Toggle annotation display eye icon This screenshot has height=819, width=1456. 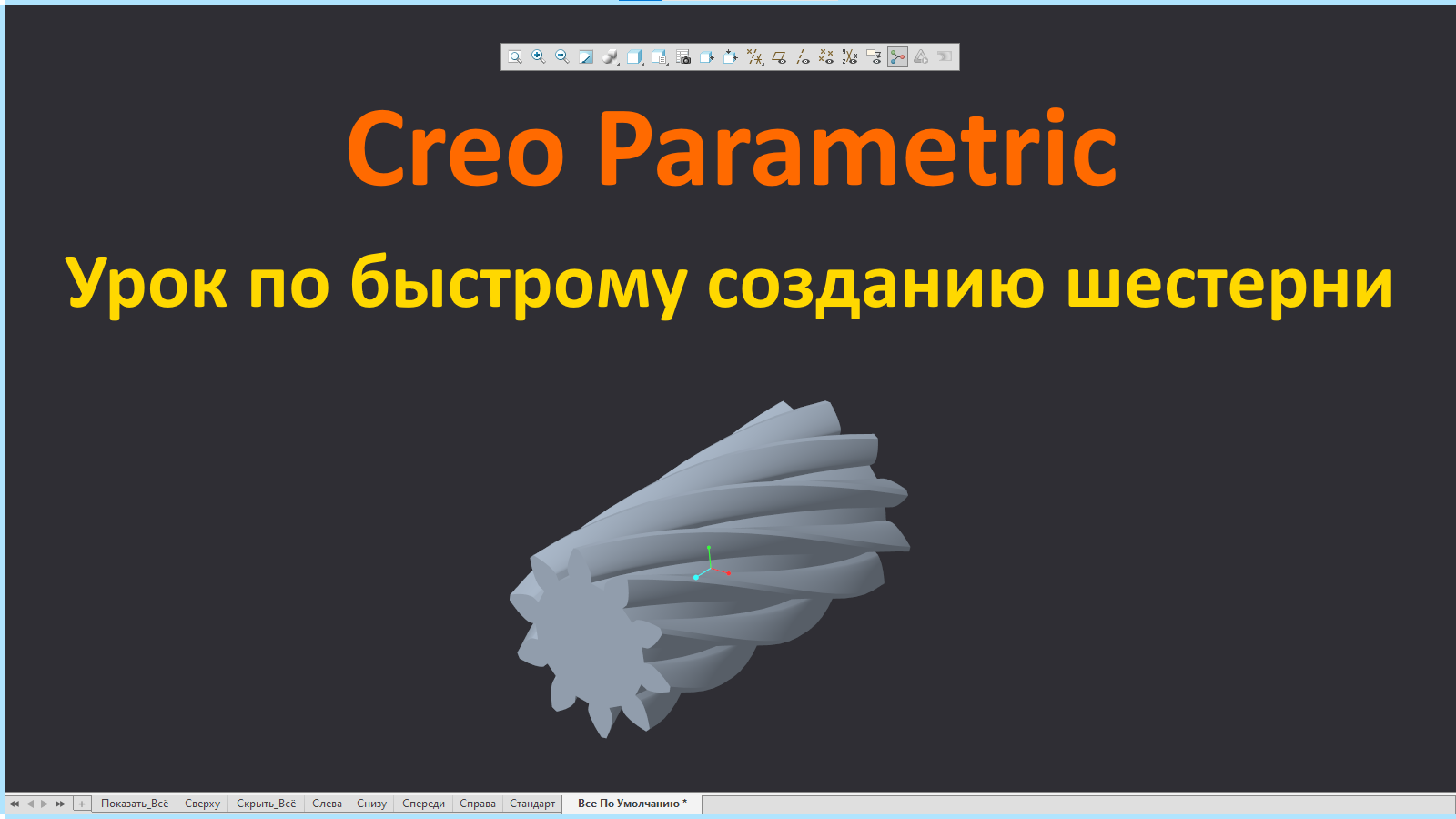click(x=874, y=56)
